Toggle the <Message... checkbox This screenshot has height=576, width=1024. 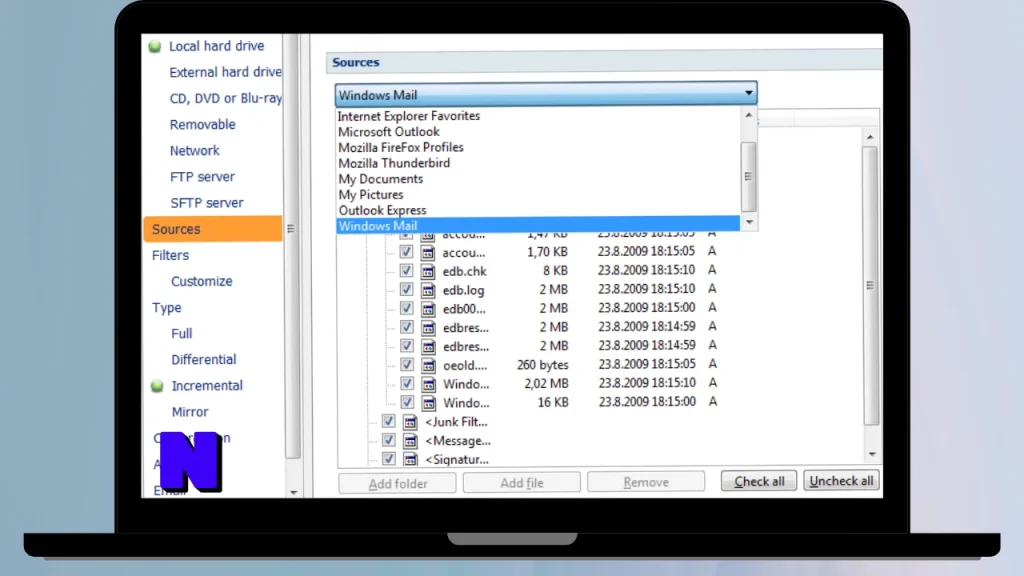click(389, 440)
